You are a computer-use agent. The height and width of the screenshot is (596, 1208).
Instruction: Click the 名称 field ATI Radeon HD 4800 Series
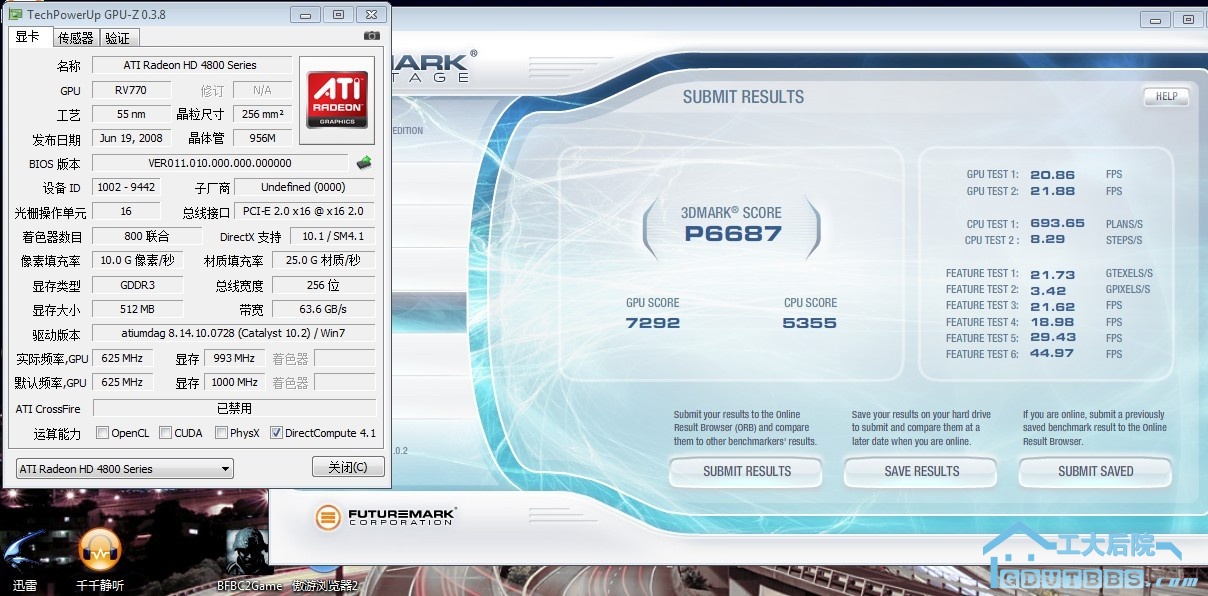(x=191, y=65)
